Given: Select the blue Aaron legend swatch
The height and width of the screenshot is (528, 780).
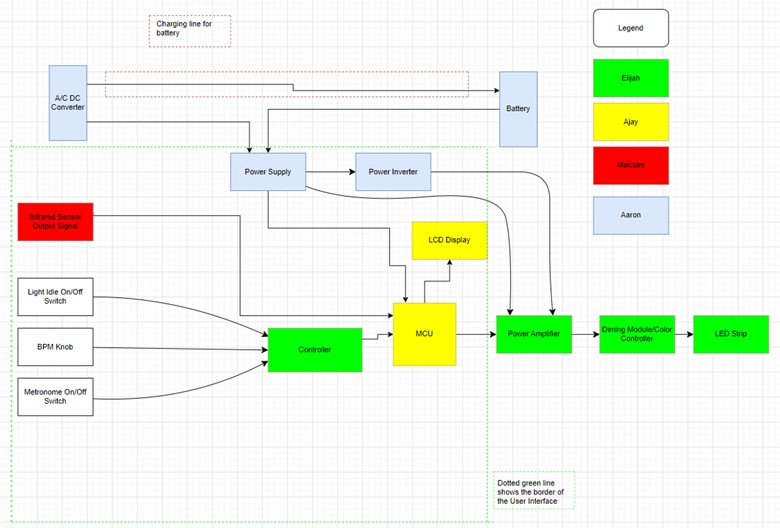Looking at the screenshot, I should (630, 214).
